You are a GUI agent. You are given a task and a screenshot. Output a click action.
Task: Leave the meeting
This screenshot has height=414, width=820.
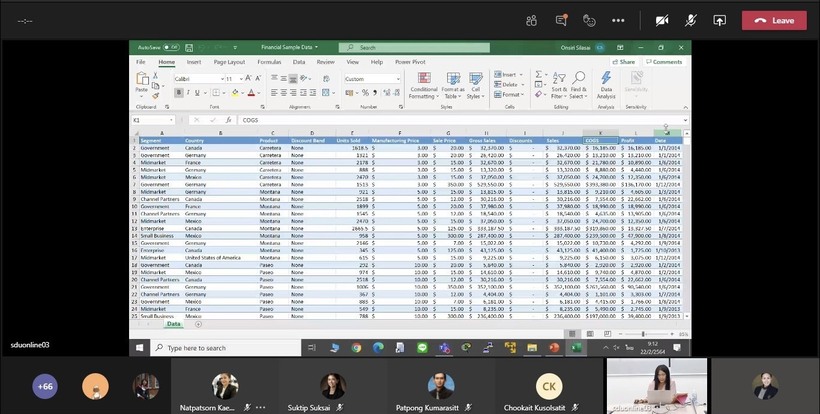(773, 20)
